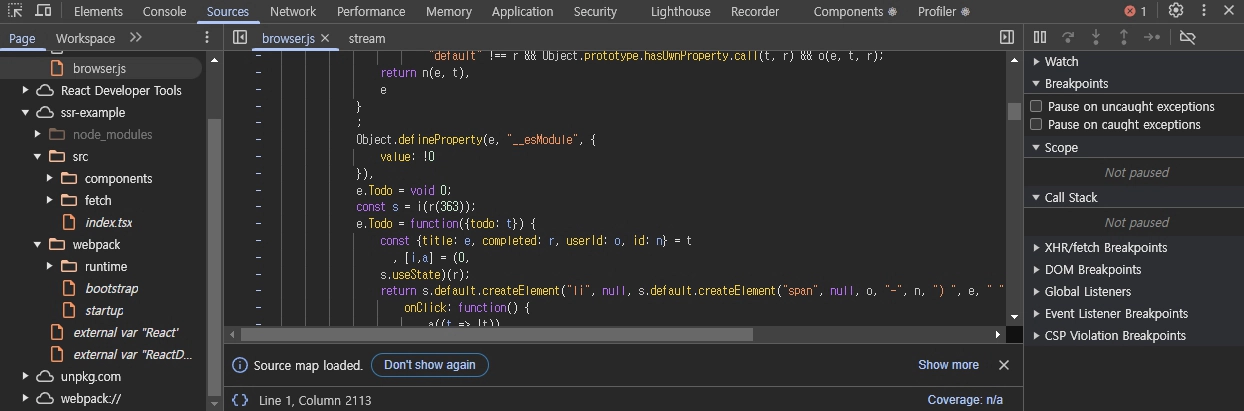The height and width of the screenshot is (411, 1244).
Task: Pause script execution button
Action: [x=1040, y=37]
